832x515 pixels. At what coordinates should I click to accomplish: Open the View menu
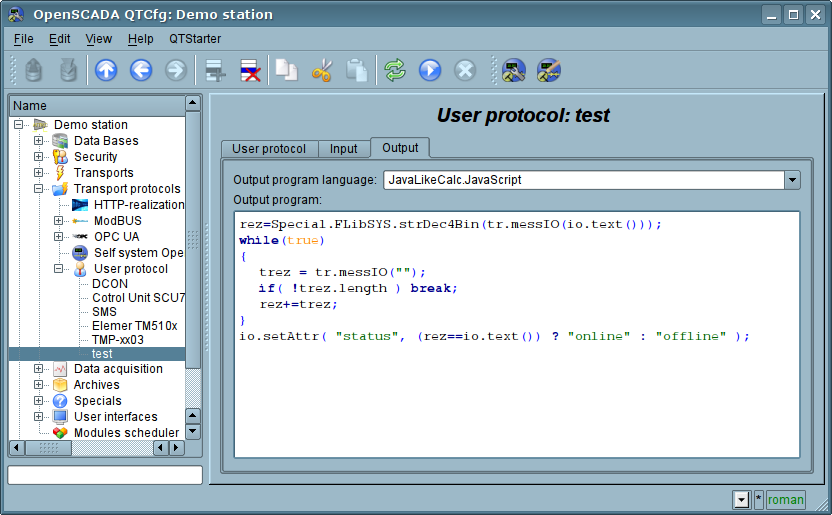pyautogui.click(x=99, y=39)
